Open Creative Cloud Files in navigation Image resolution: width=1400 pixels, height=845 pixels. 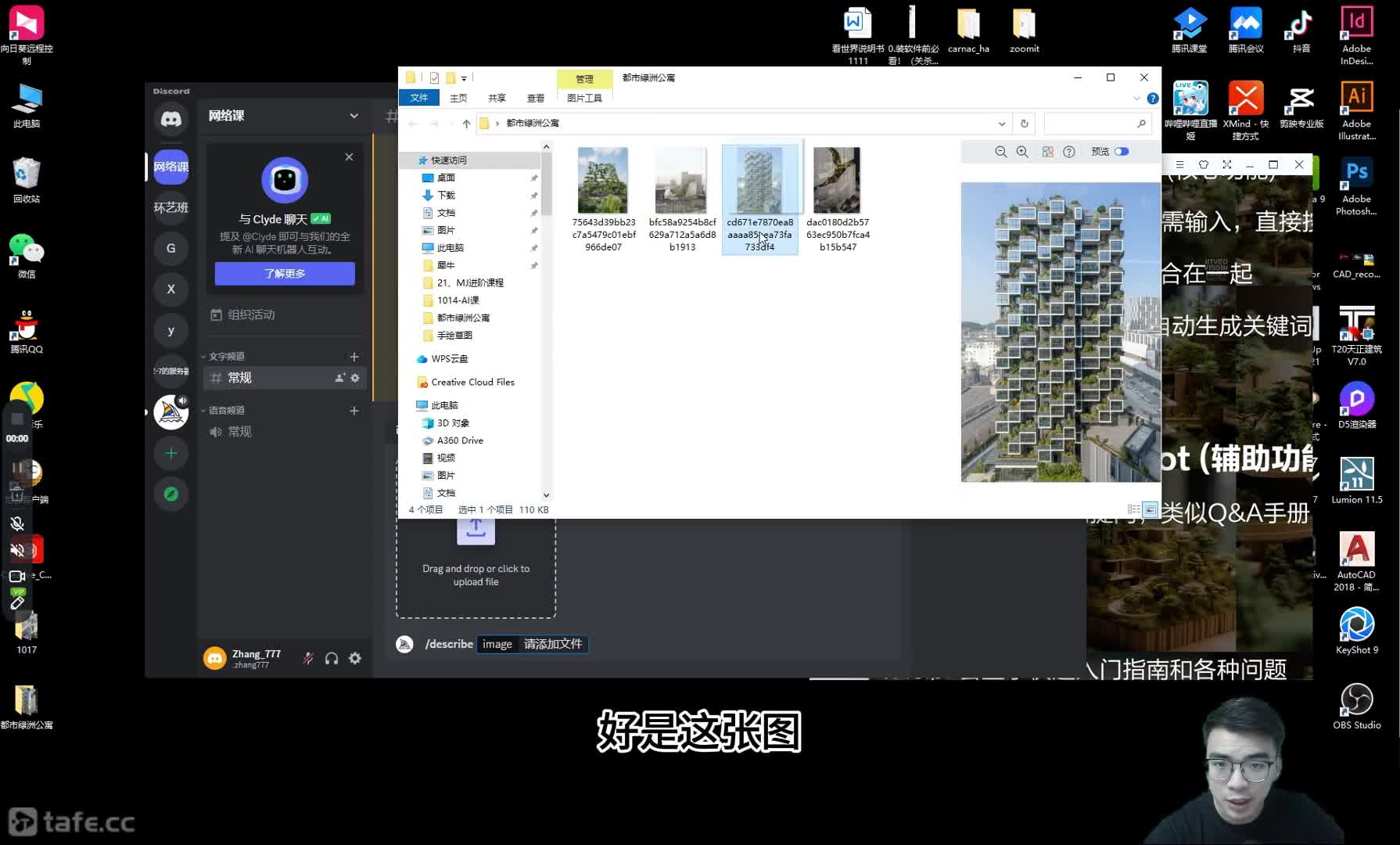point(472,382)
